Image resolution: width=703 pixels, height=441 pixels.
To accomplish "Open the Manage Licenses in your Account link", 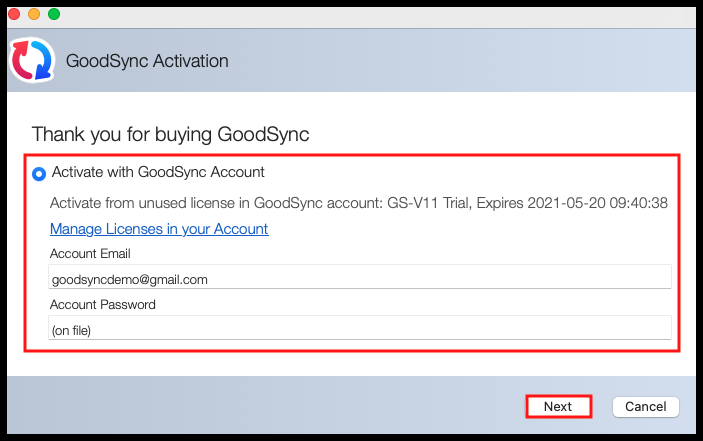I will pos(159,229).
